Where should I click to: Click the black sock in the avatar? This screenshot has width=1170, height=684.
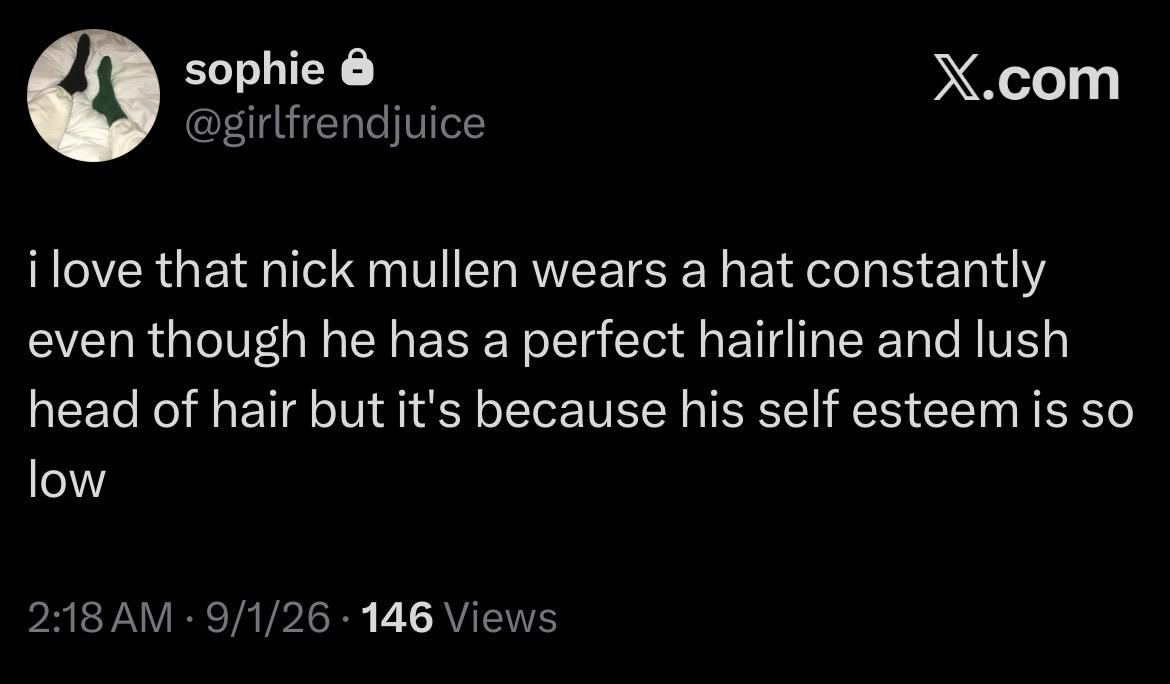(x=75, y=66)
